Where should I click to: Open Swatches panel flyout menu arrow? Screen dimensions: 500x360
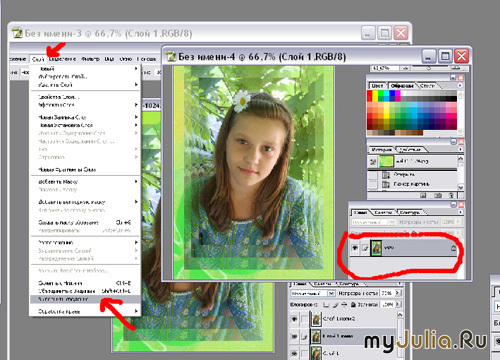click(460, 86)
